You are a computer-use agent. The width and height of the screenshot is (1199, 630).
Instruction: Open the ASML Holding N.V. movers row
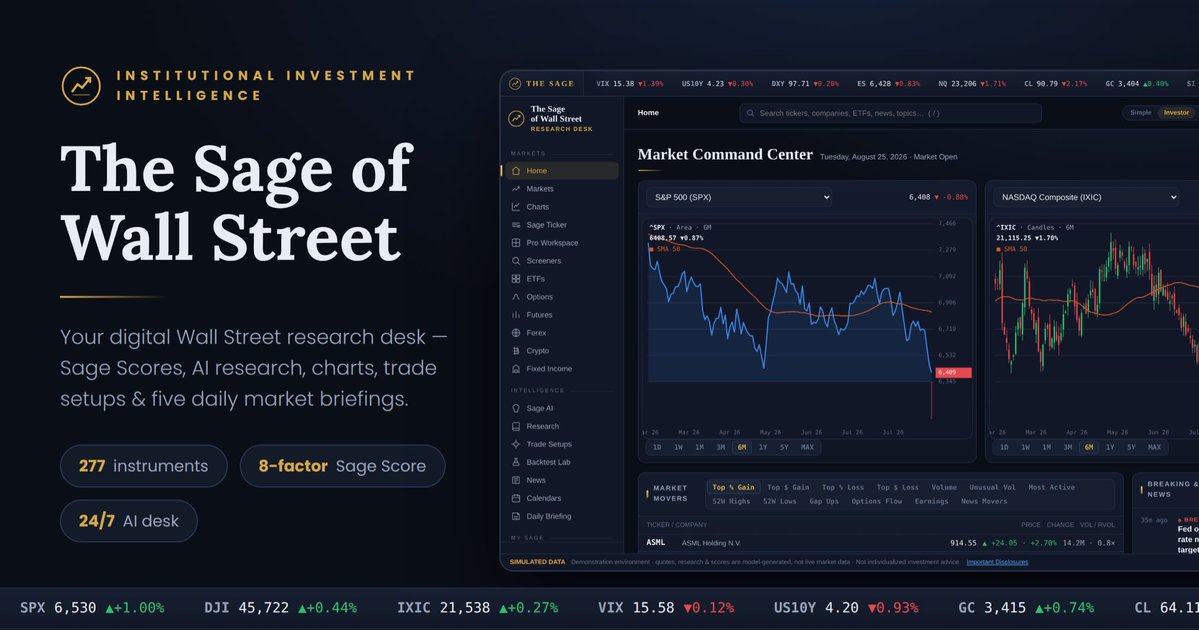[879, 543]
